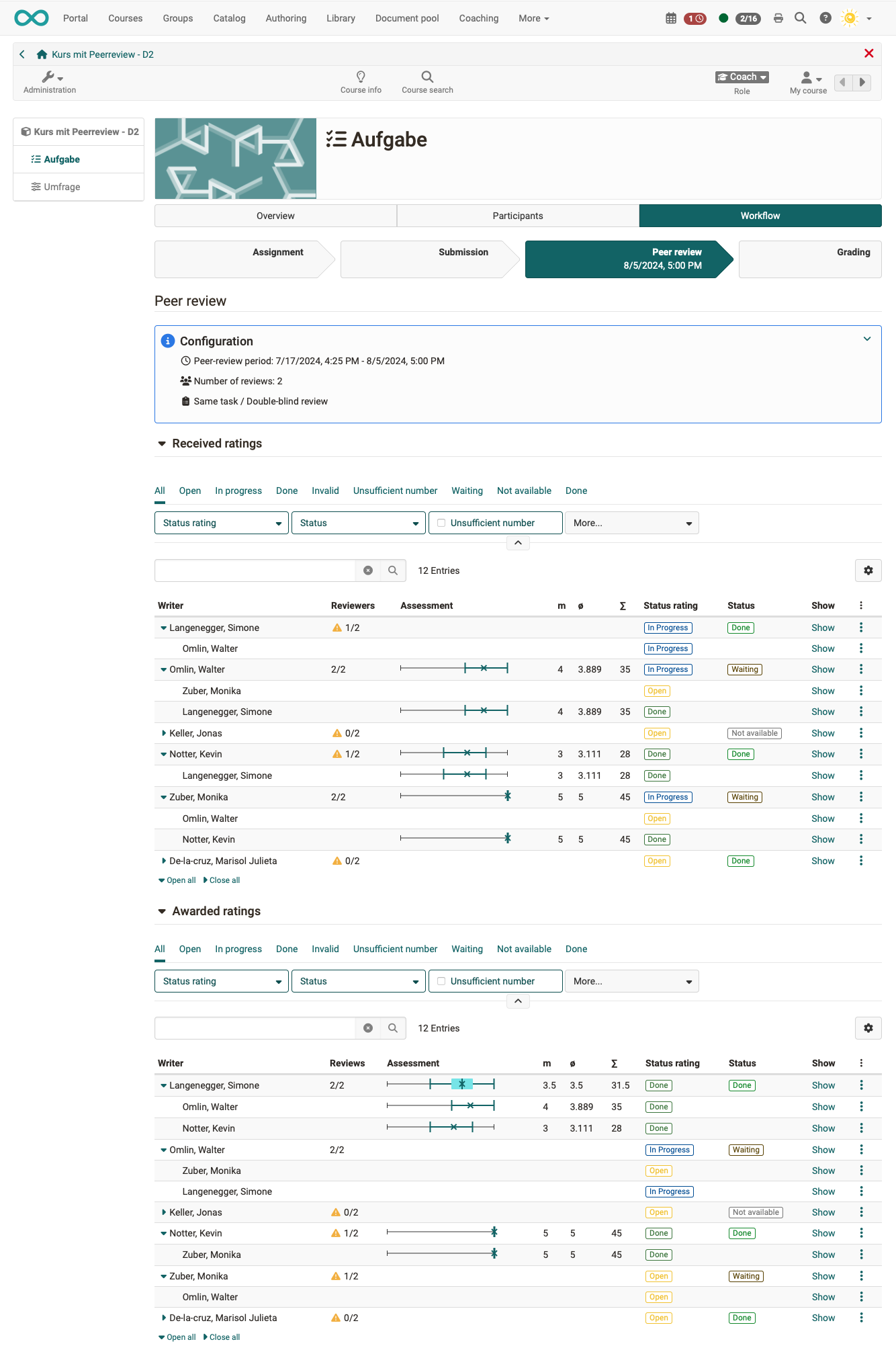
Task: Click the OpenOlat infinity logo
Action: [x=32, y=18]
